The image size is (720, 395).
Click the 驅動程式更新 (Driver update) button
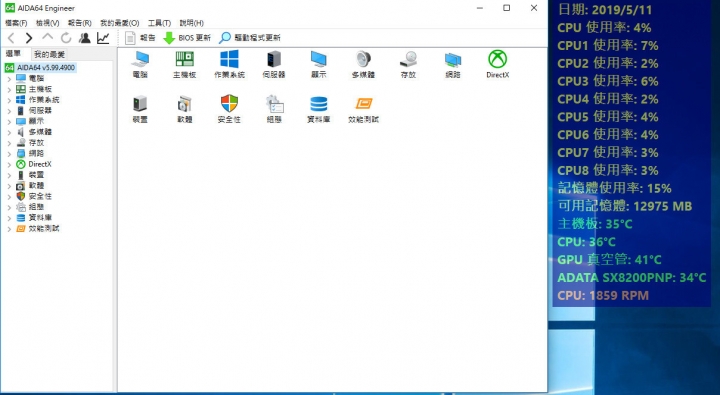point(250,38)
